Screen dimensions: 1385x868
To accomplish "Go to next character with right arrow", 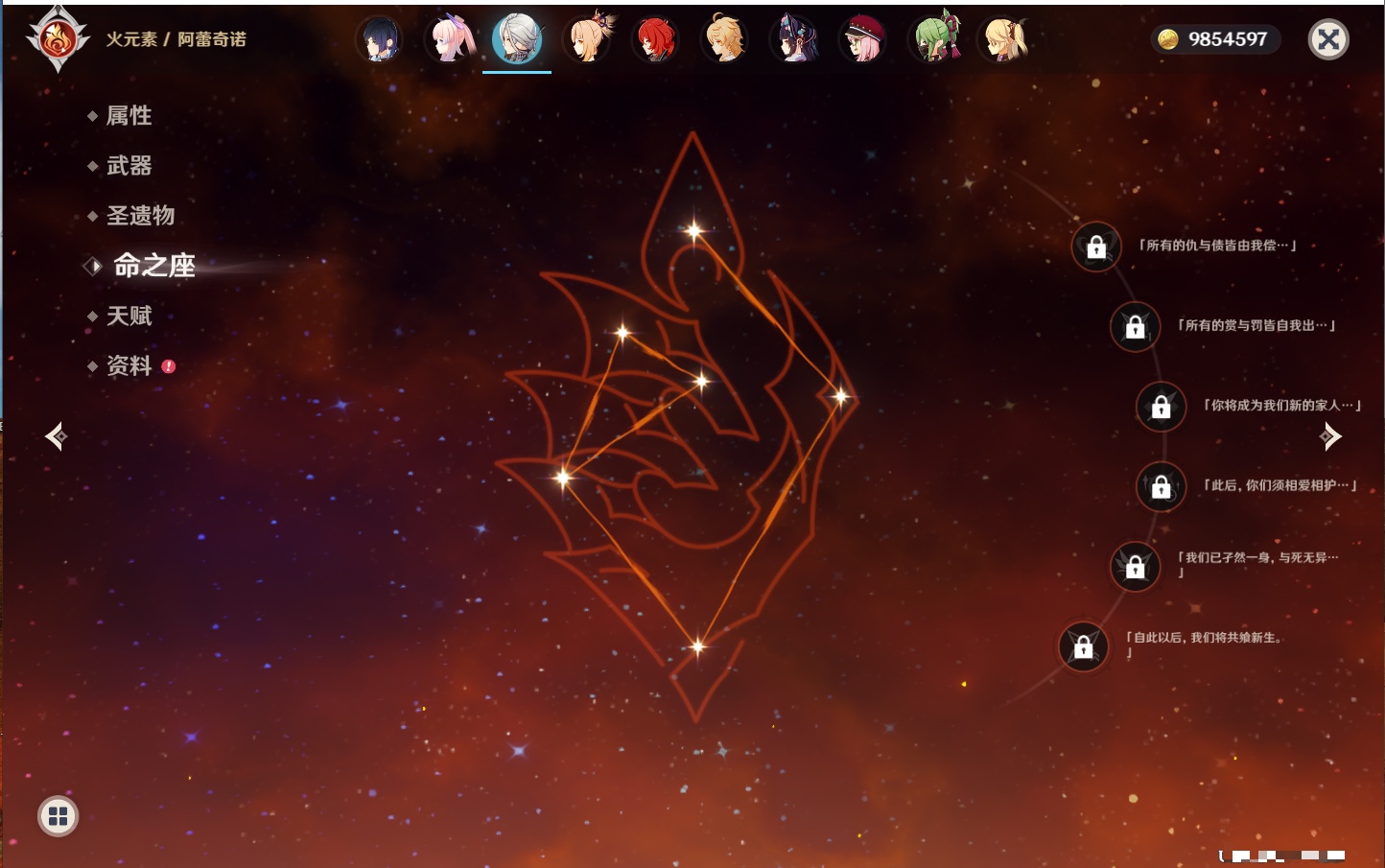I will tap(1330, 436).
